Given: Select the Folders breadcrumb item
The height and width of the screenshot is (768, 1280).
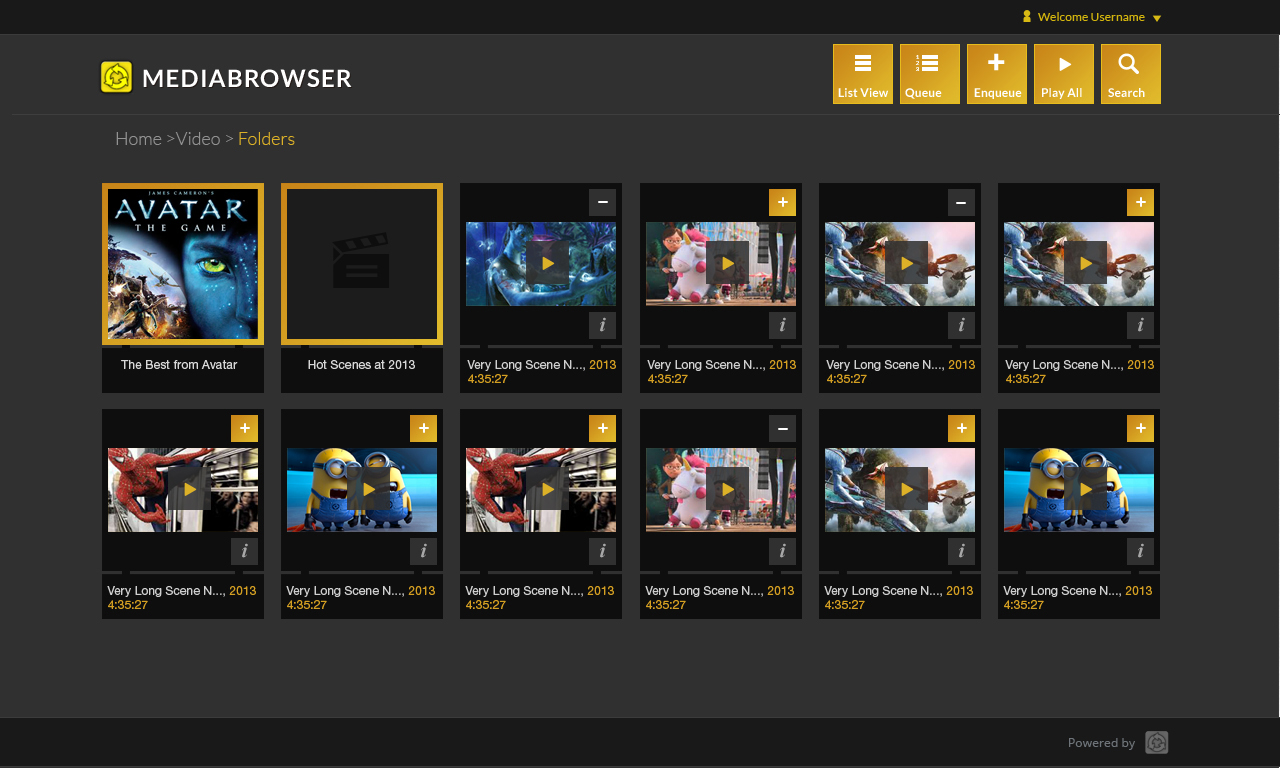Looking at the screenshot, I should pyautogui.click(x=266, y=138).
